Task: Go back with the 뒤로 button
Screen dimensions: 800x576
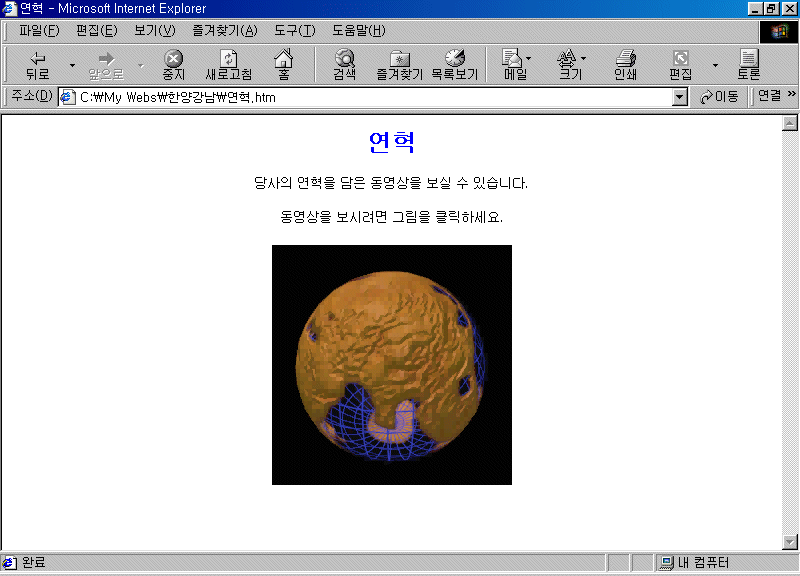Action: [x=38, y=65]
